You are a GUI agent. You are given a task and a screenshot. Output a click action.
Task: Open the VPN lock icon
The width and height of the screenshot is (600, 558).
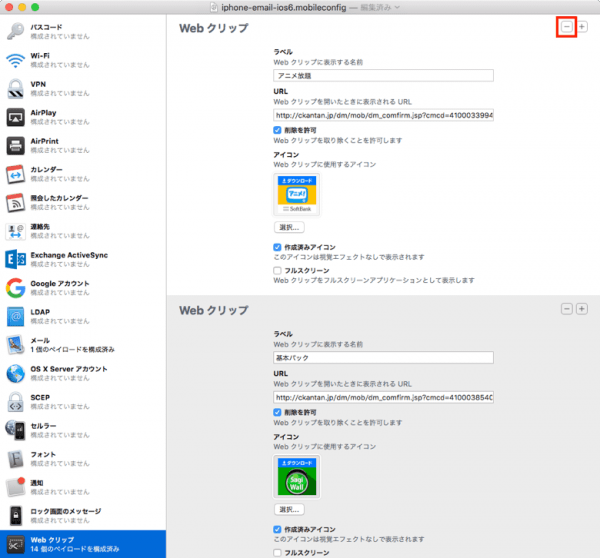(x=15, y=88)
